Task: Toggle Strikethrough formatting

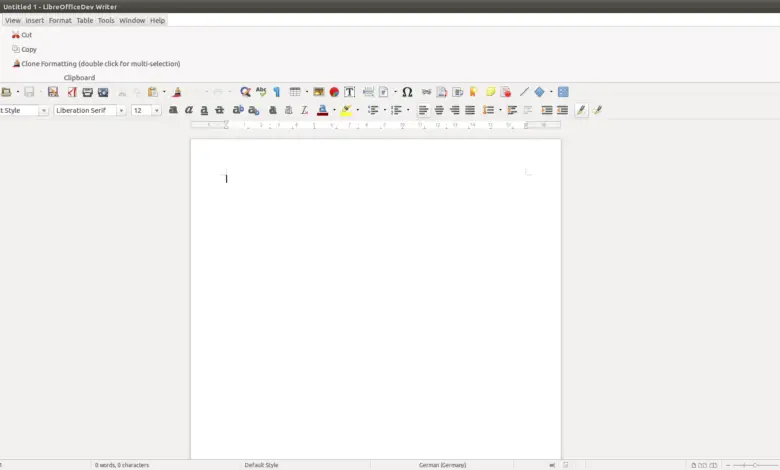Action: pyautogui.click(x=219, y=110)
